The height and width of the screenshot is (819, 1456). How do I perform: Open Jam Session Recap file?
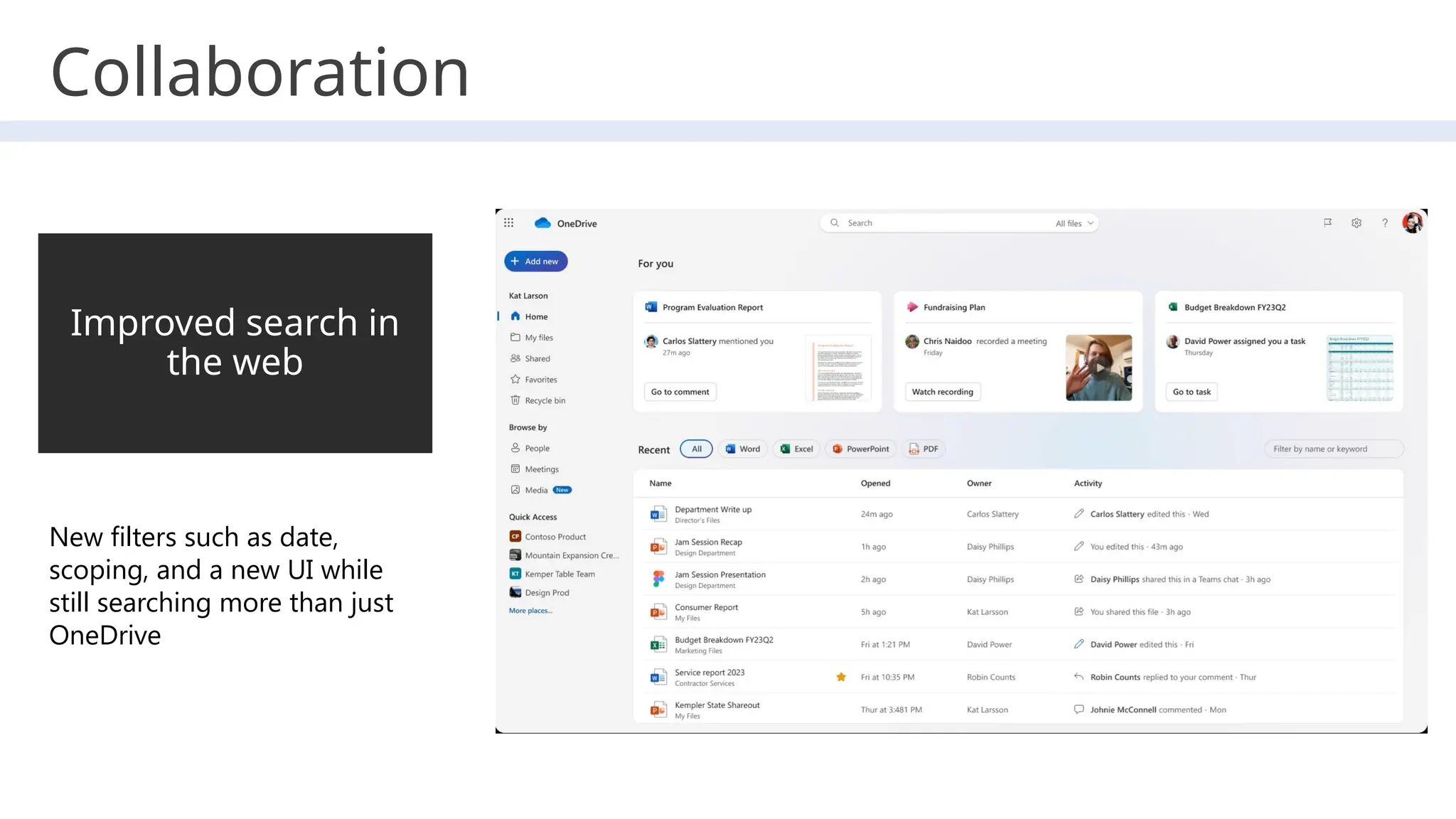pos(708,542)
